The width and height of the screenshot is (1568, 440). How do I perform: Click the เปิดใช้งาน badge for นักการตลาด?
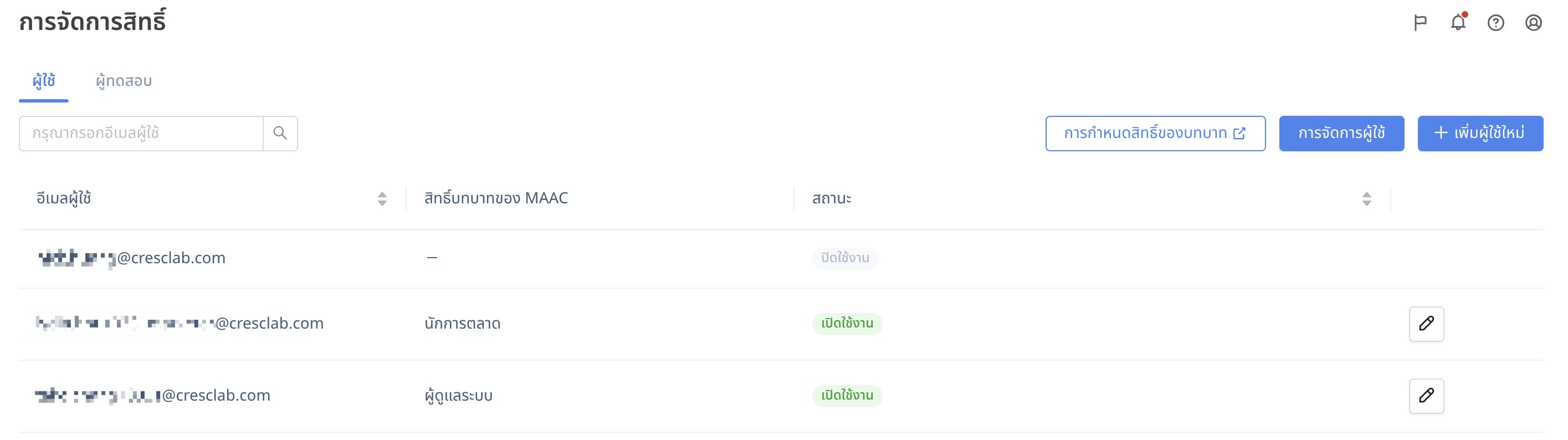point(847,324)
